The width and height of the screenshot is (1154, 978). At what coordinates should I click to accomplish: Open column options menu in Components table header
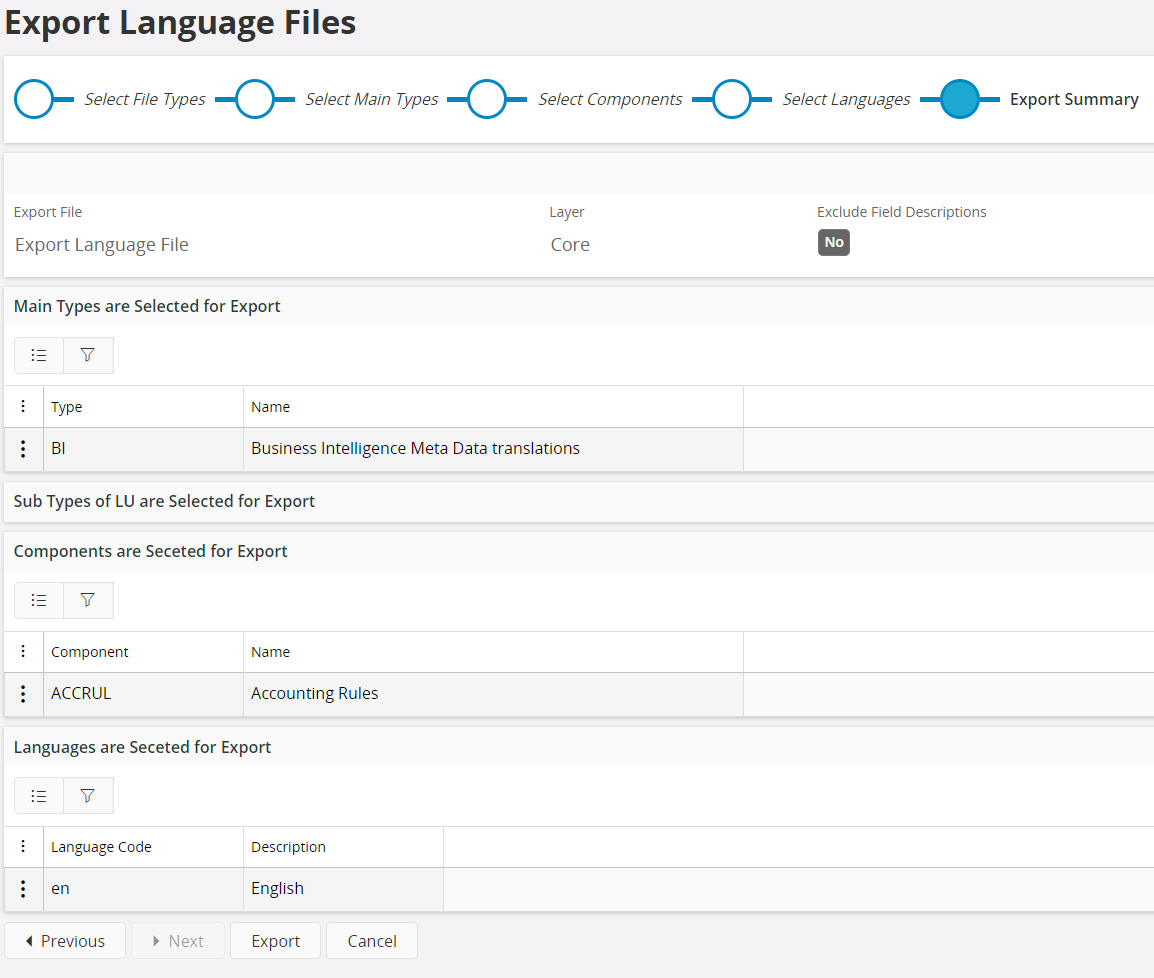[24, 651]
